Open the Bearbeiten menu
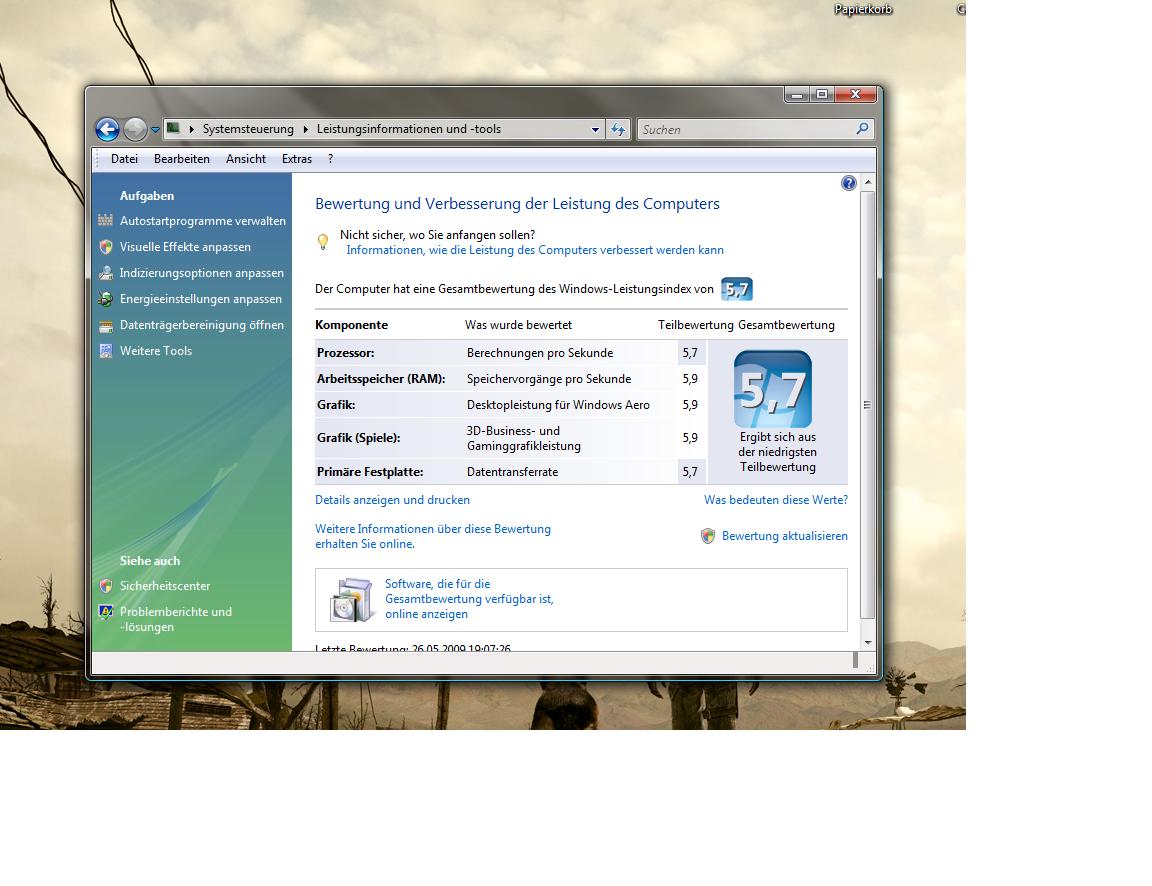1152x886 pixels. click(181, 159)
